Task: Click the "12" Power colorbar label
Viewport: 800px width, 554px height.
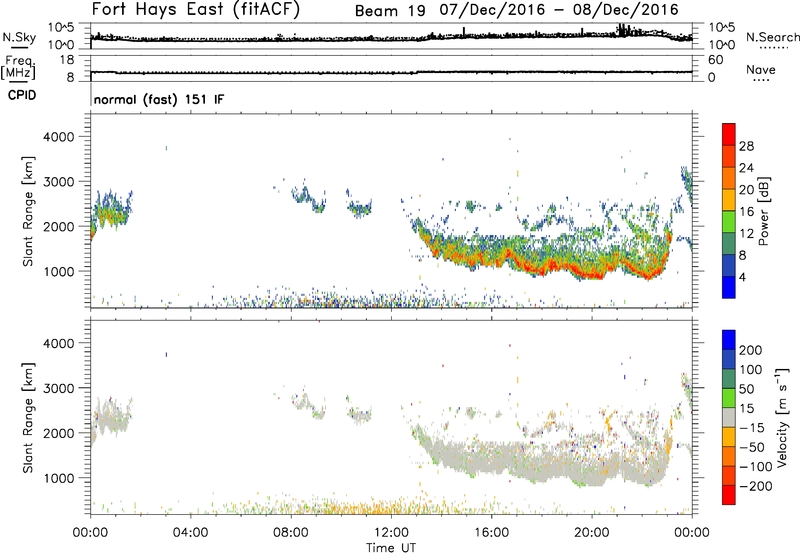Action: pyautogui.click(x=746, y=234)
